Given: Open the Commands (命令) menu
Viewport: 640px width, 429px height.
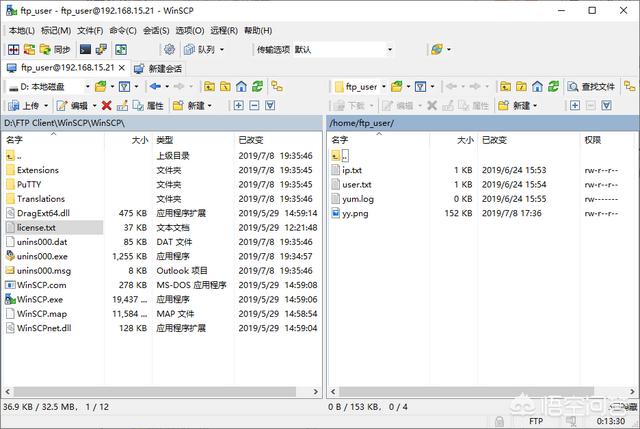Looking at the screenshot, I should coord(123,31).
